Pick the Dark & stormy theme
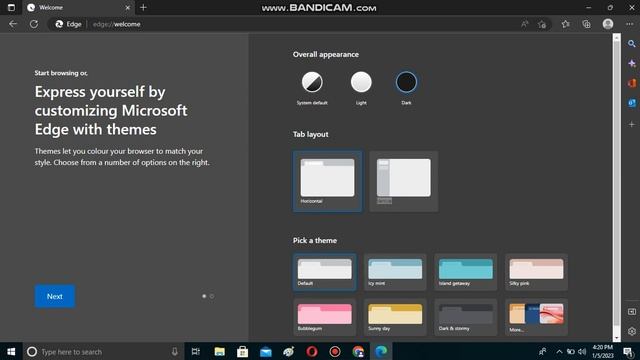This screenshot has width=640, height=360. (x=466, y=317)
